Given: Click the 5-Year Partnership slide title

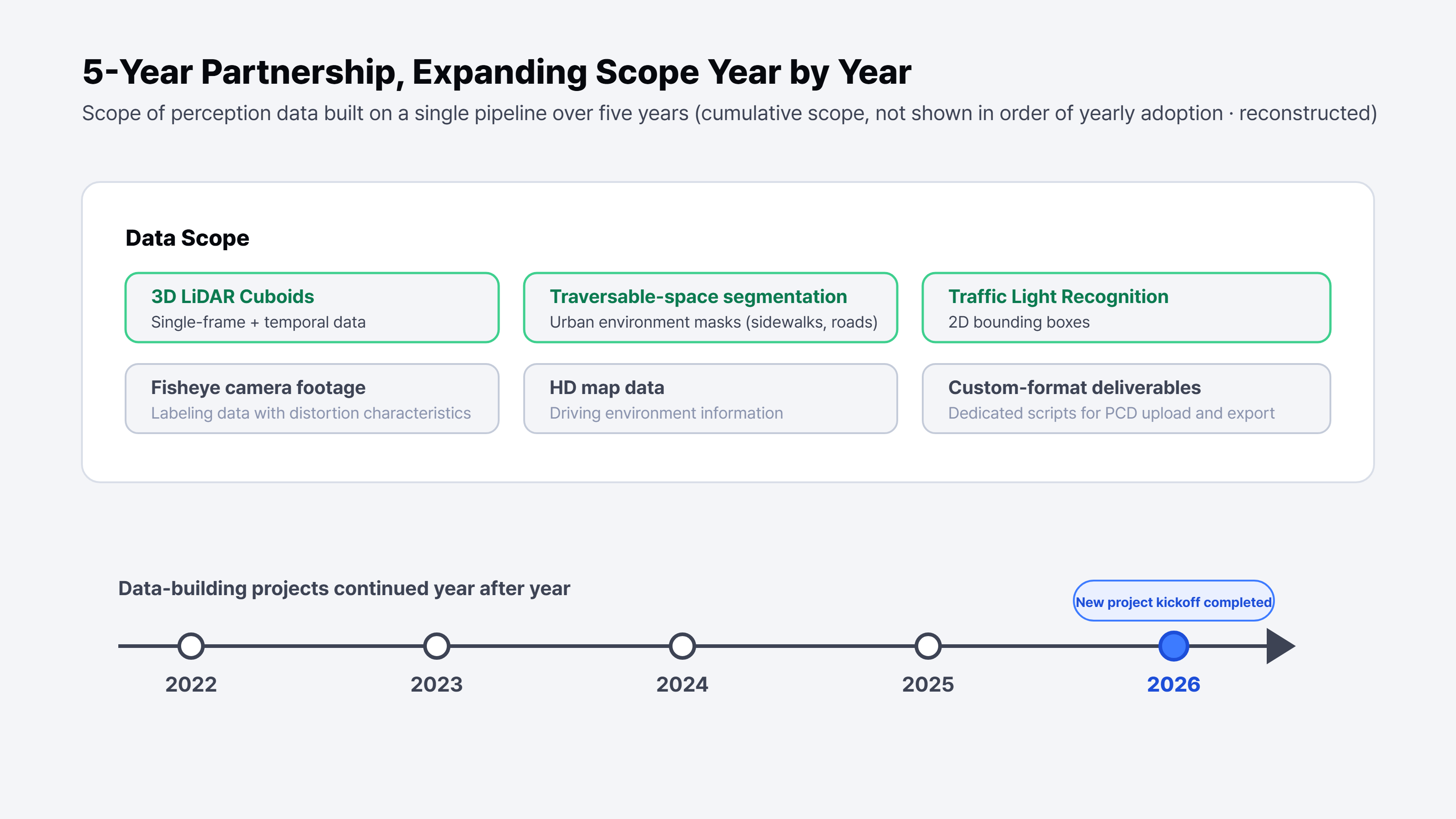Looking at the screenshot, I should click(497, 73).
